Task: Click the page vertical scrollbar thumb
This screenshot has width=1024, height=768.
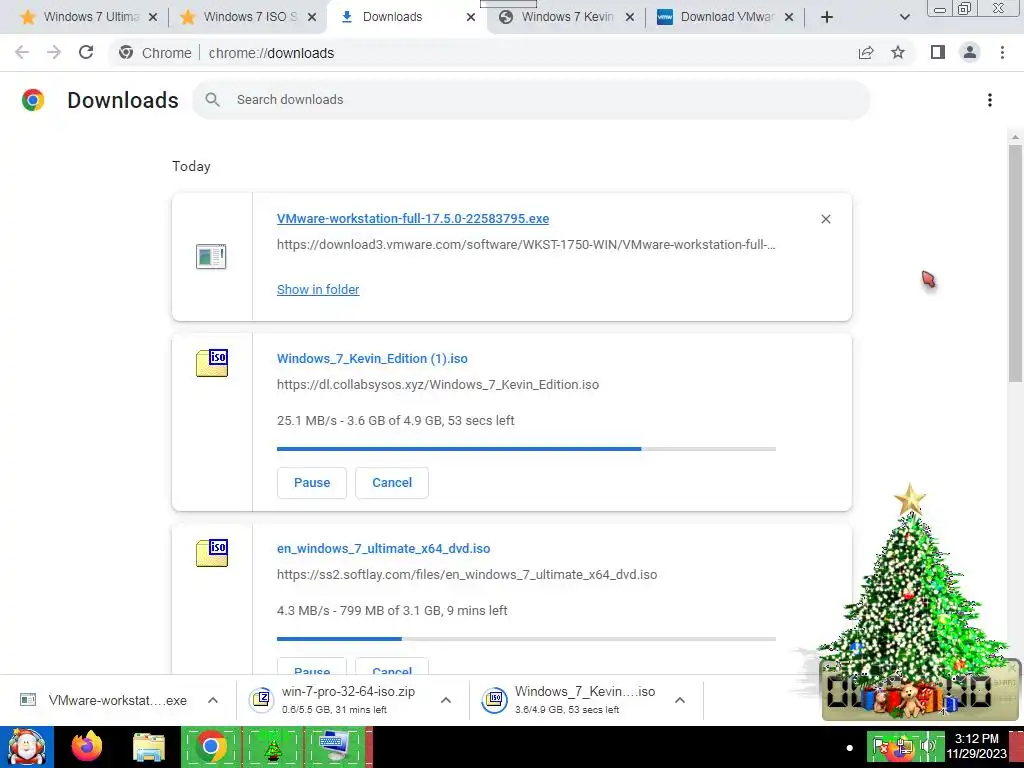Action: point(1015,263)
